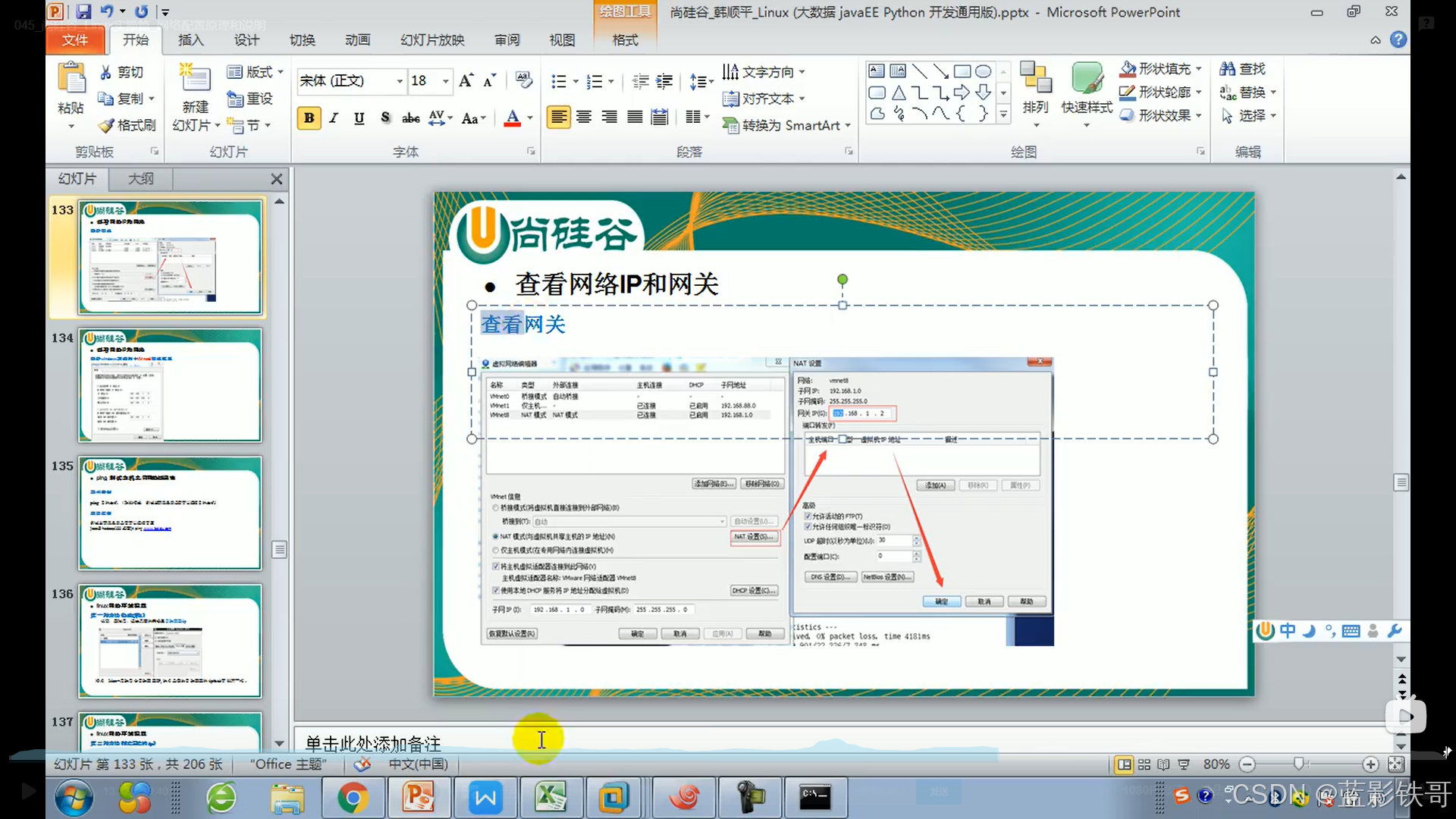Click the Find (查找) button
The image size is (1456, 819).
click(1242, 69)
